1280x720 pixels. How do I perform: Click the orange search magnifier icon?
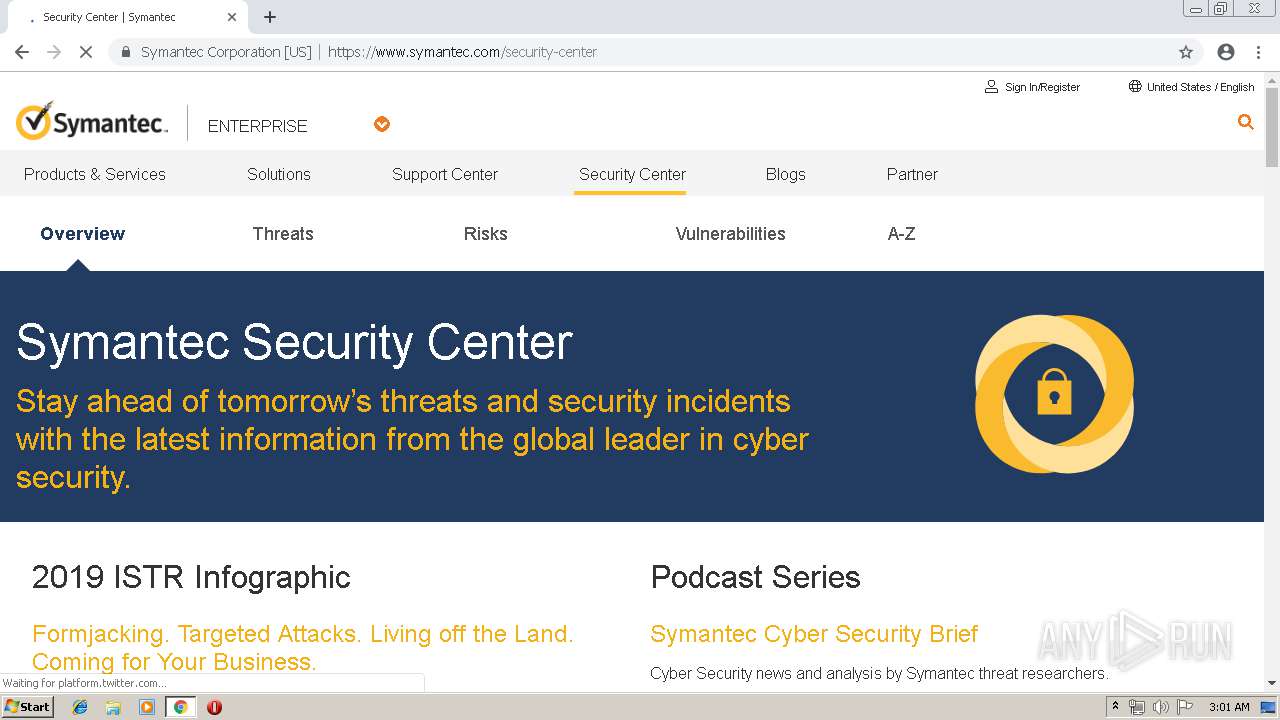(x=1245, y=122)
